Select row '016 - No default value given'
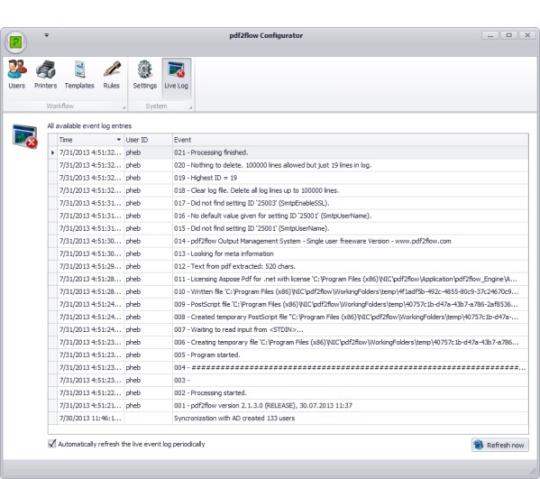The height and width of the screenshot is (479, 540). [288, 216]
